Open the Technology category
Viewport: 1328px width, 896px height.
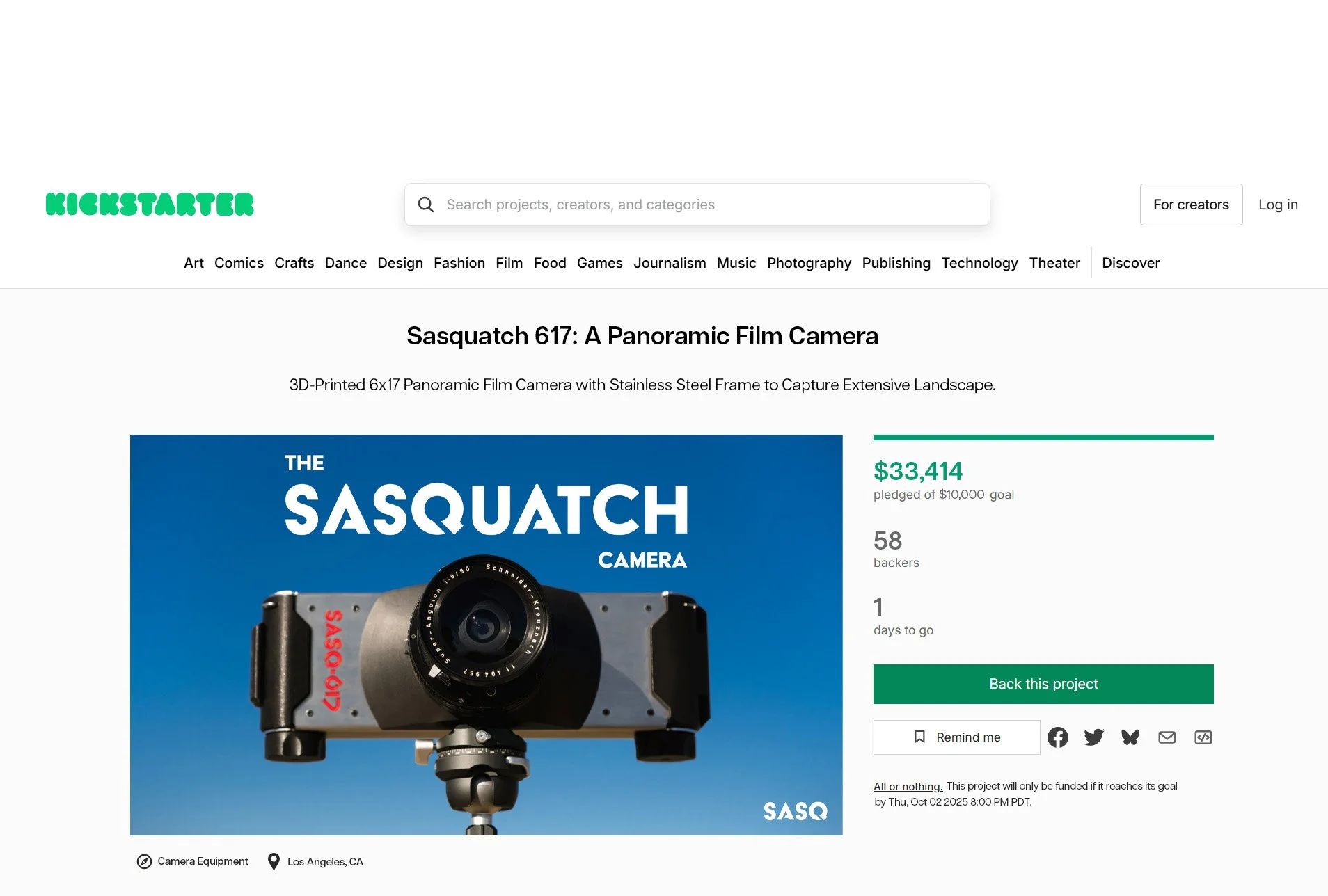click(x=979, y=263)
